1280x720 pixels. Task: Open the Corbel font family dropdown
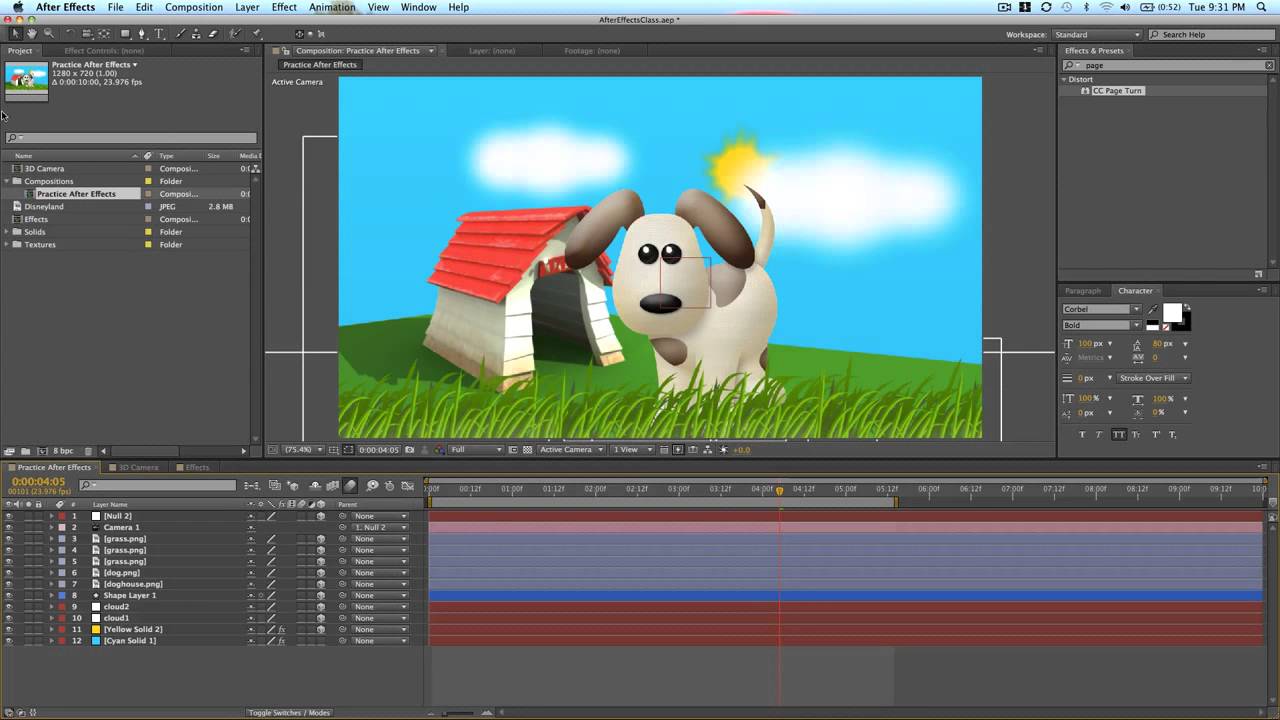click(x=1101, y=309)
